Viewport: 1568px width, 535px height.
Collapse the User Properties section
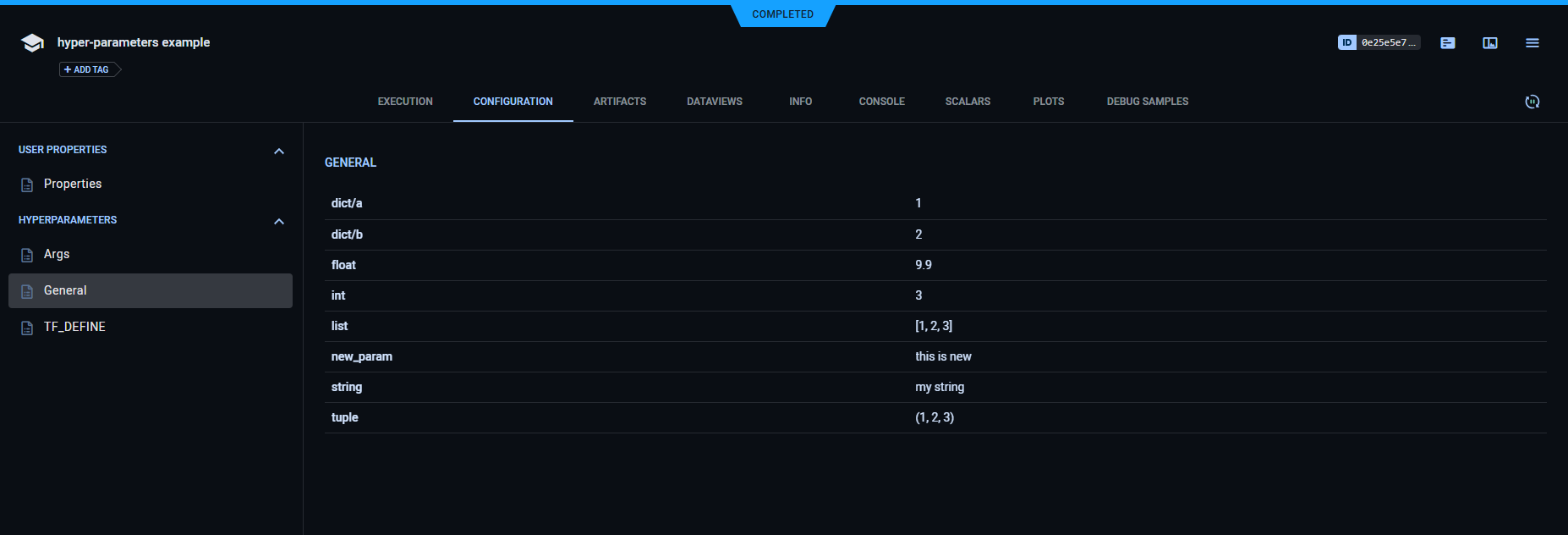[279, 151]
